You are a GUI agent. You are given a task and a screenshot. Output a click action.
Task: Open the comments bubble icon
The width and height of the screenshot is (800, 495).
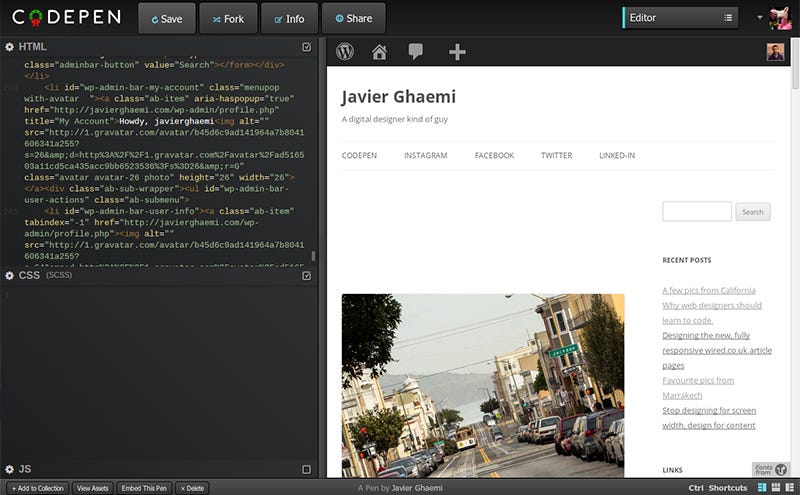click(x=415, y=52)
